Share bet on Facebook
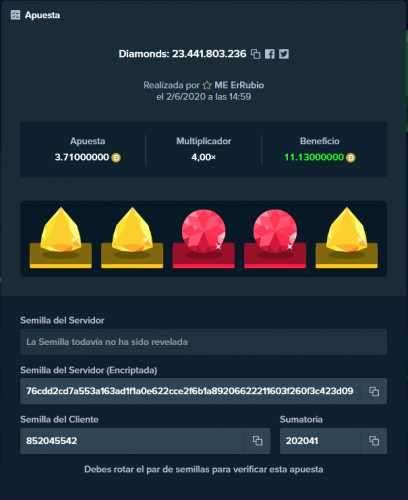Screen dimensions: 408x500 270,54
